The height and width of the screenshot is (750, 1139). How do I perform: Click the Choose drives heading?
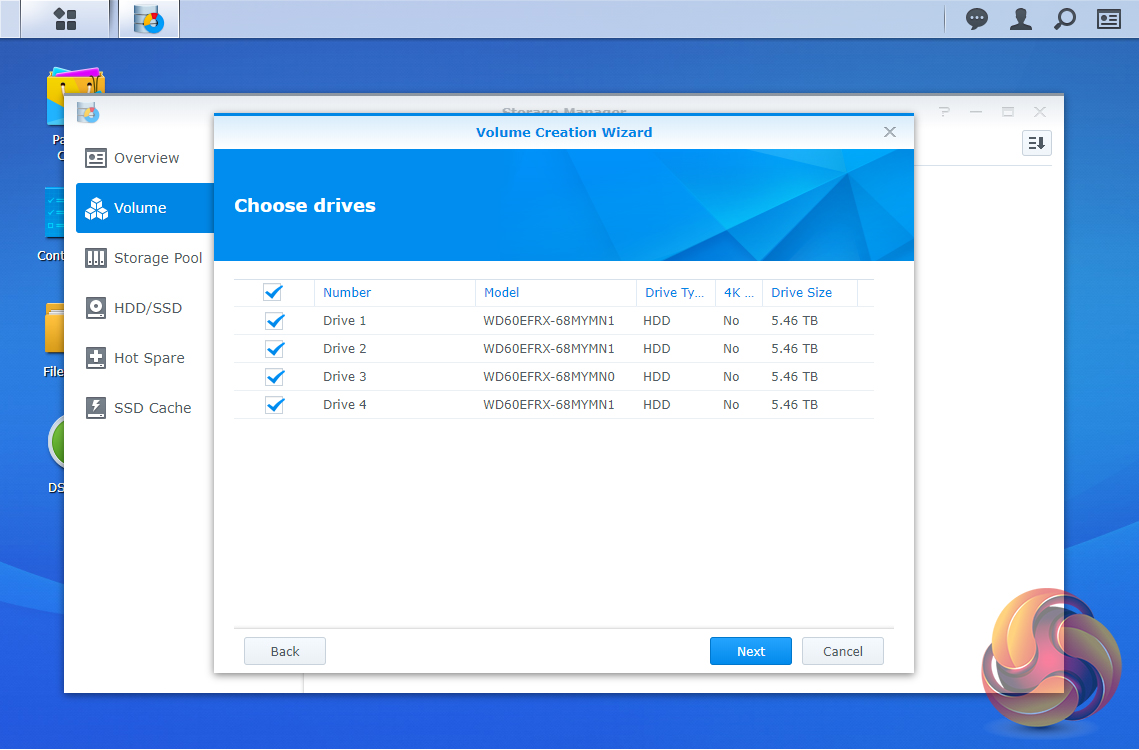tap(304, 206)
